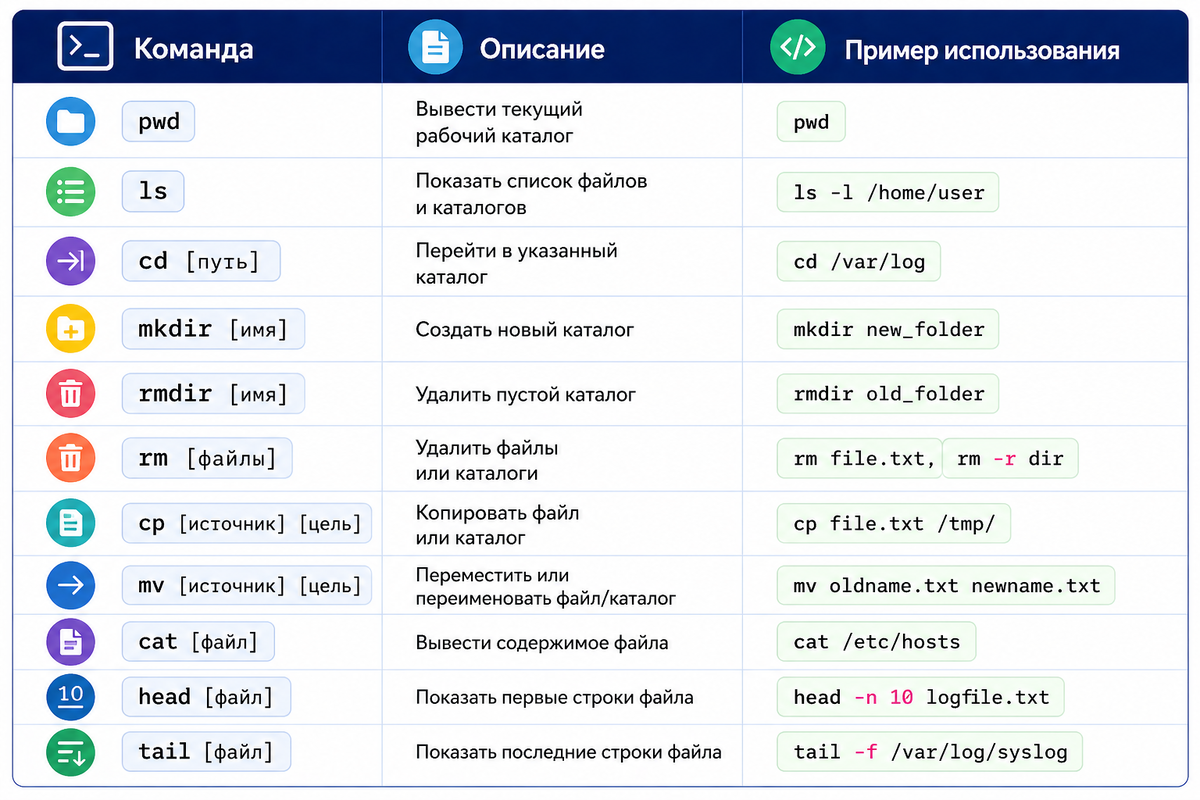Viewport: 1200px width, 800px height.
Task: Click the green list icon for ls
Action: [x=71, y=190]
